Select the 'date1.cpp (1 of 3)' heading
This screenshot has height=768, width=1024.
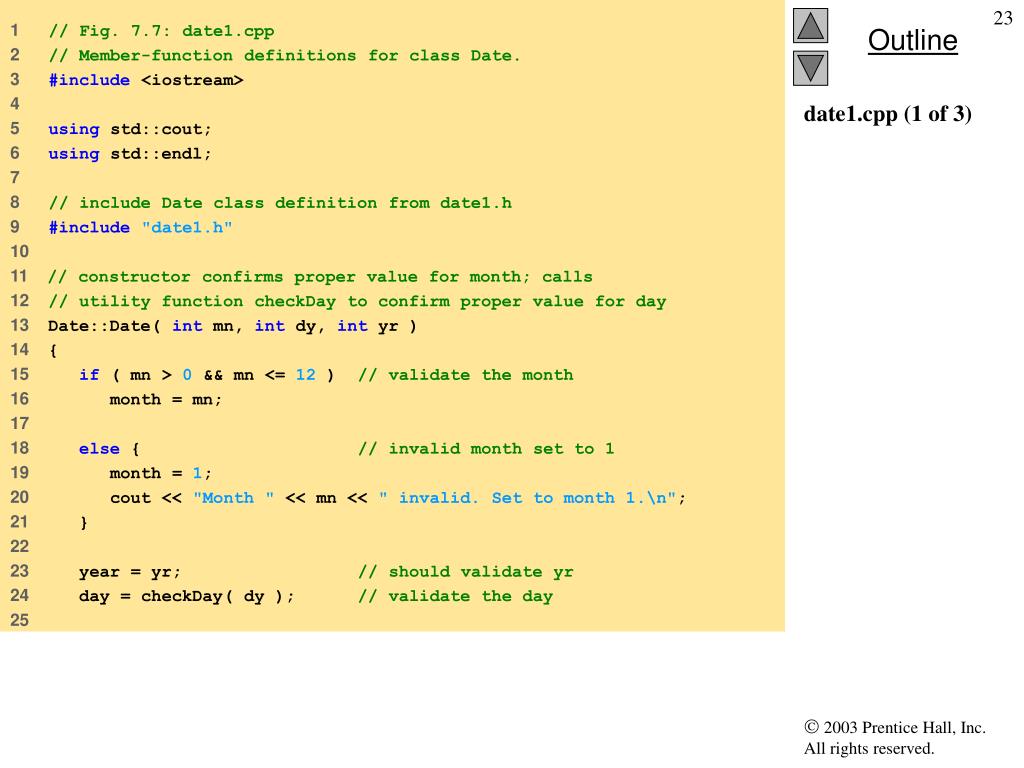click(888, 114)
